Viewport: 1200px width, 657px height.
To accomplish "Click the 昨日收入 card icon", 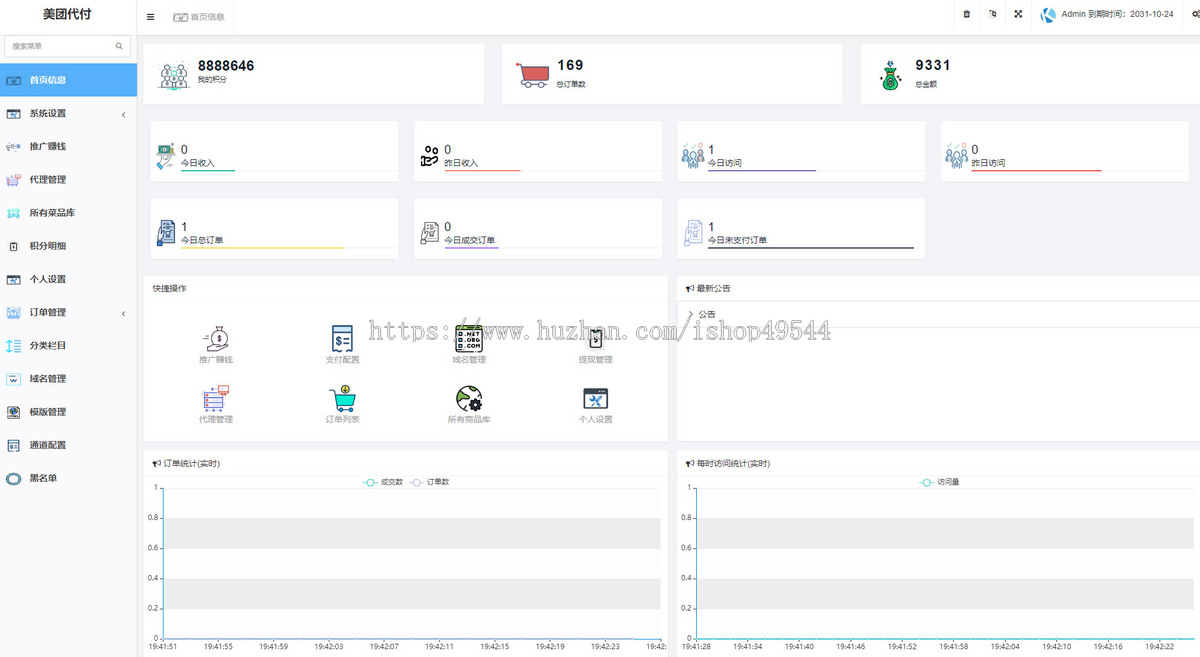I will tap(430, 155).
